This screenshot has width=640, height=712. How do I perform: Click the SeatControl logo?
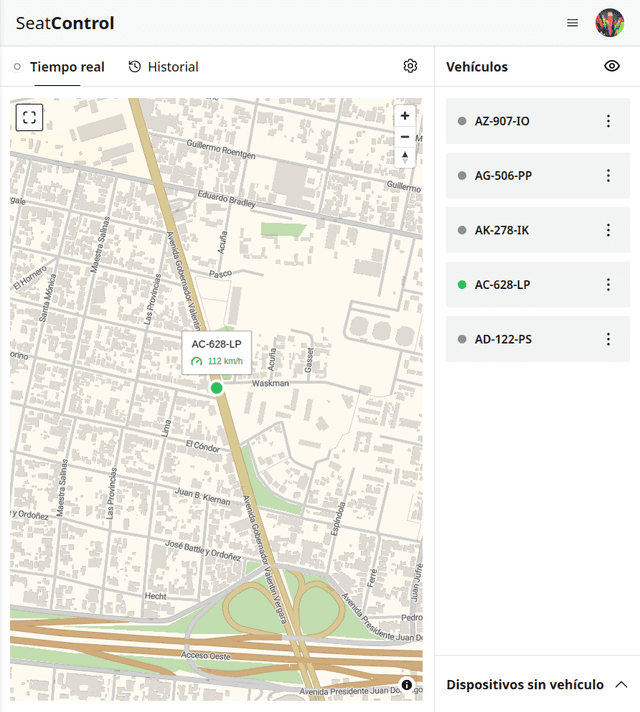click(x=65, y=23)
